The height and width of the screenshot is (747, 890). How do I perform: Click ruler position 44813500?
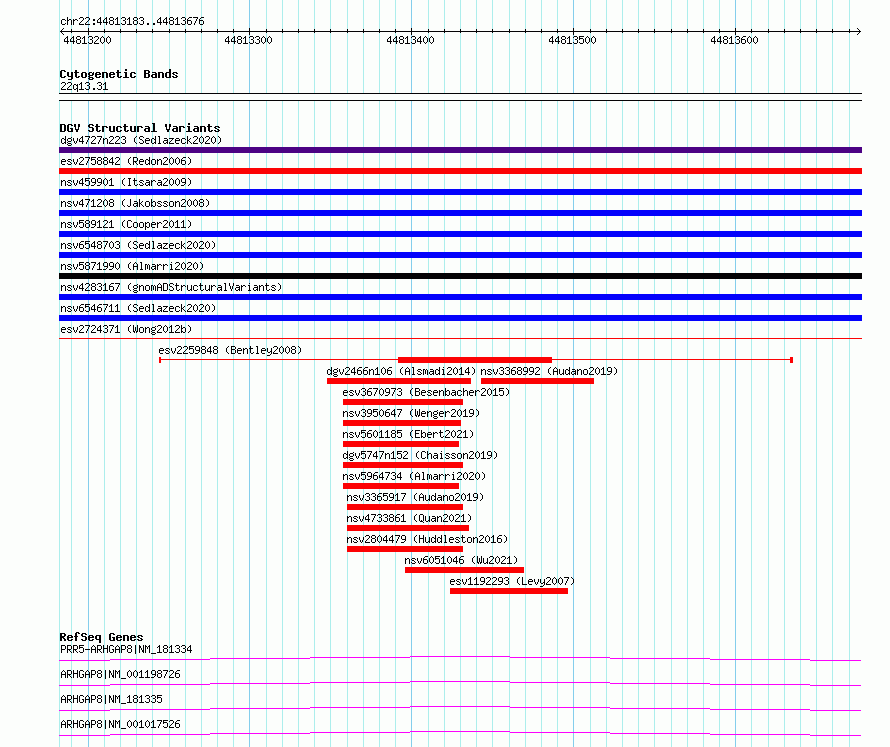573,40
